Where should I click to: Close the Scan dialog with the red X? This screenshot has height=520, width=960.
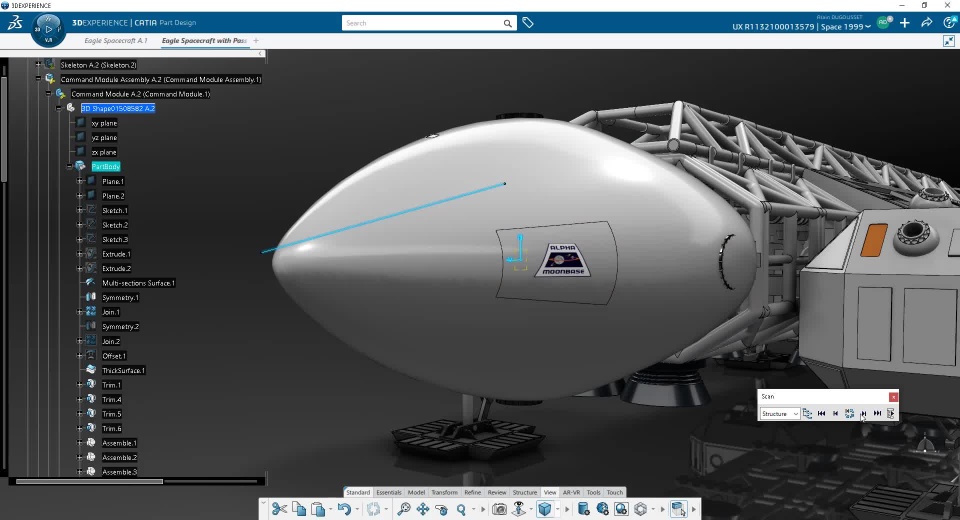893,397
